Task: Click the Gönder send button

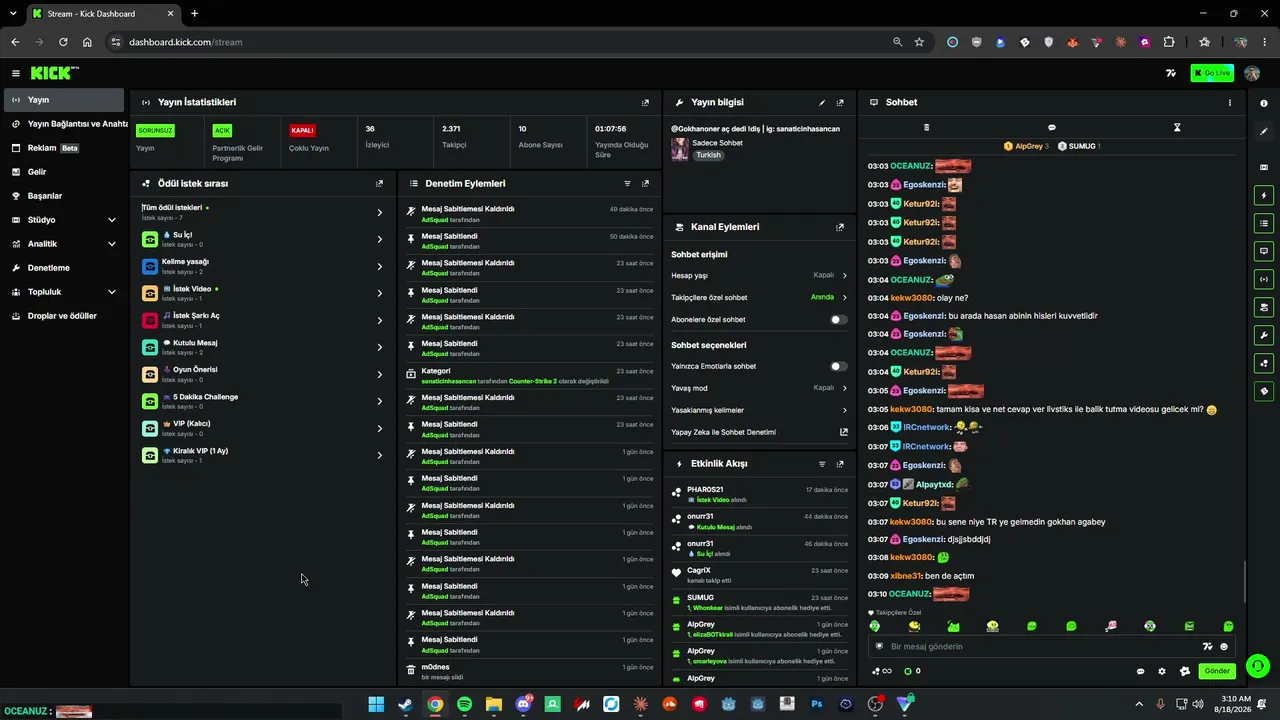Action: click(x=1216, y=671)
